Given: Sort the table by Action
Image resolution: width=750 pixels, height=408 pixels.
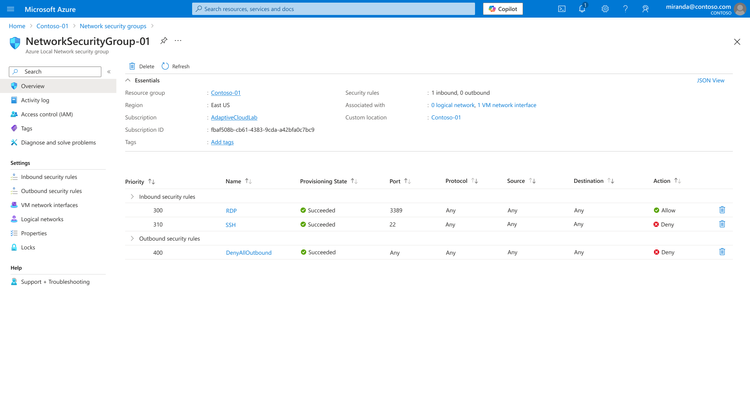Looking at the screenshot, I should click(666, 181).
